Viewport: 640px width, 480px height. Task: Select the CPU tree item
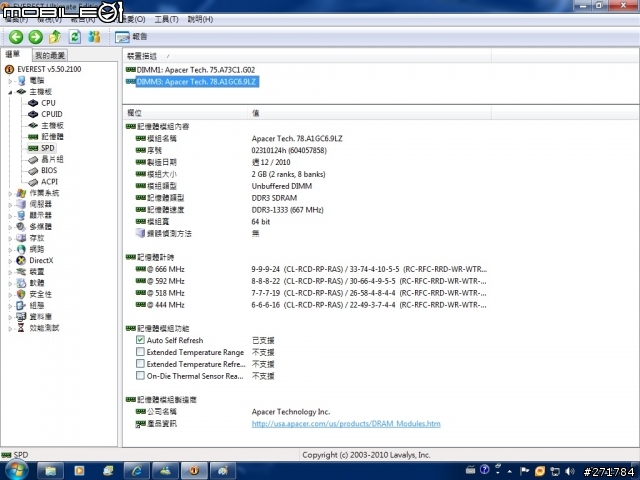48,103
